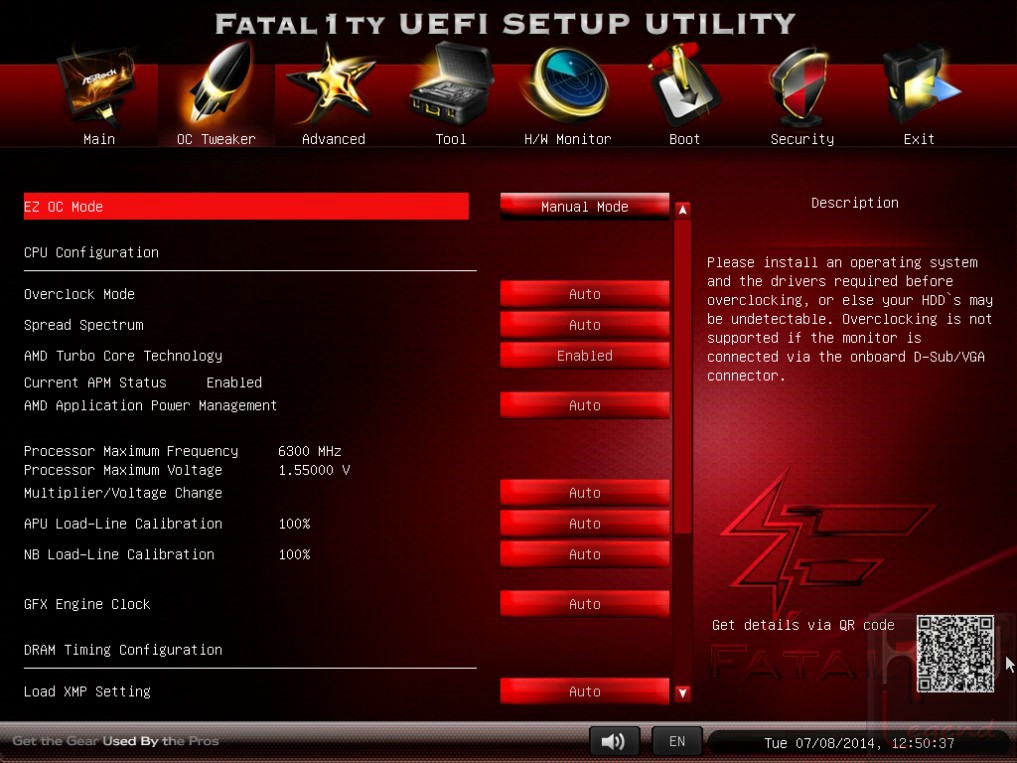Image resolution: width=1017 pixels, height=763 pixels.
Task: Open the Boot joystick icon
Action: (684, 86)
